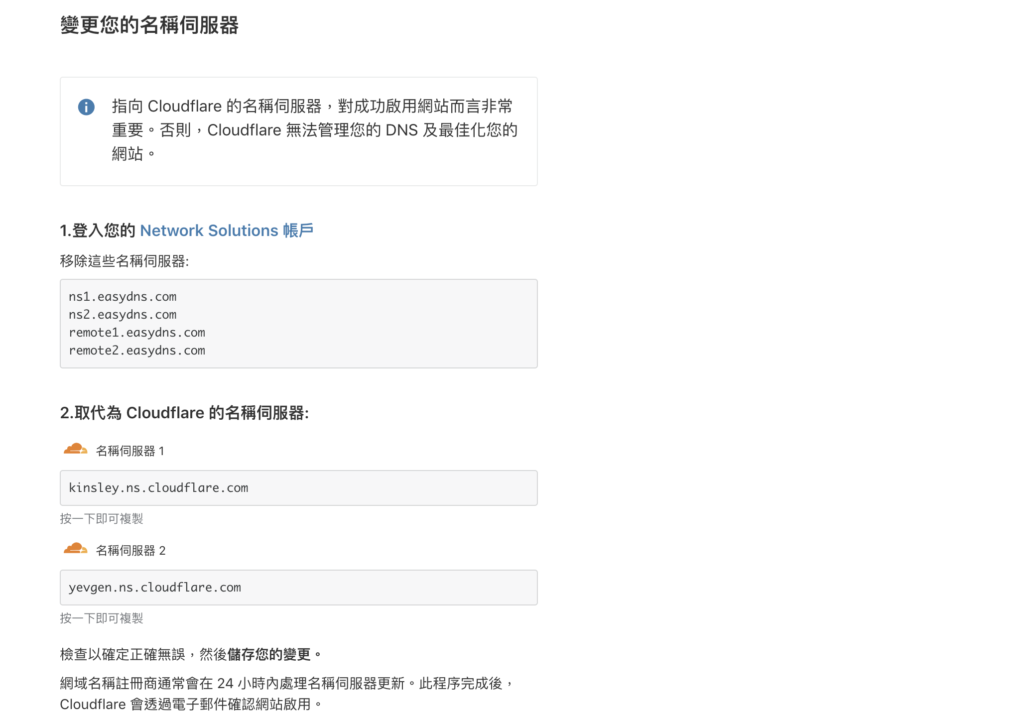Click the bold text 儲存您的變更
Screen dimensions: 1024x717
(269, 654)
